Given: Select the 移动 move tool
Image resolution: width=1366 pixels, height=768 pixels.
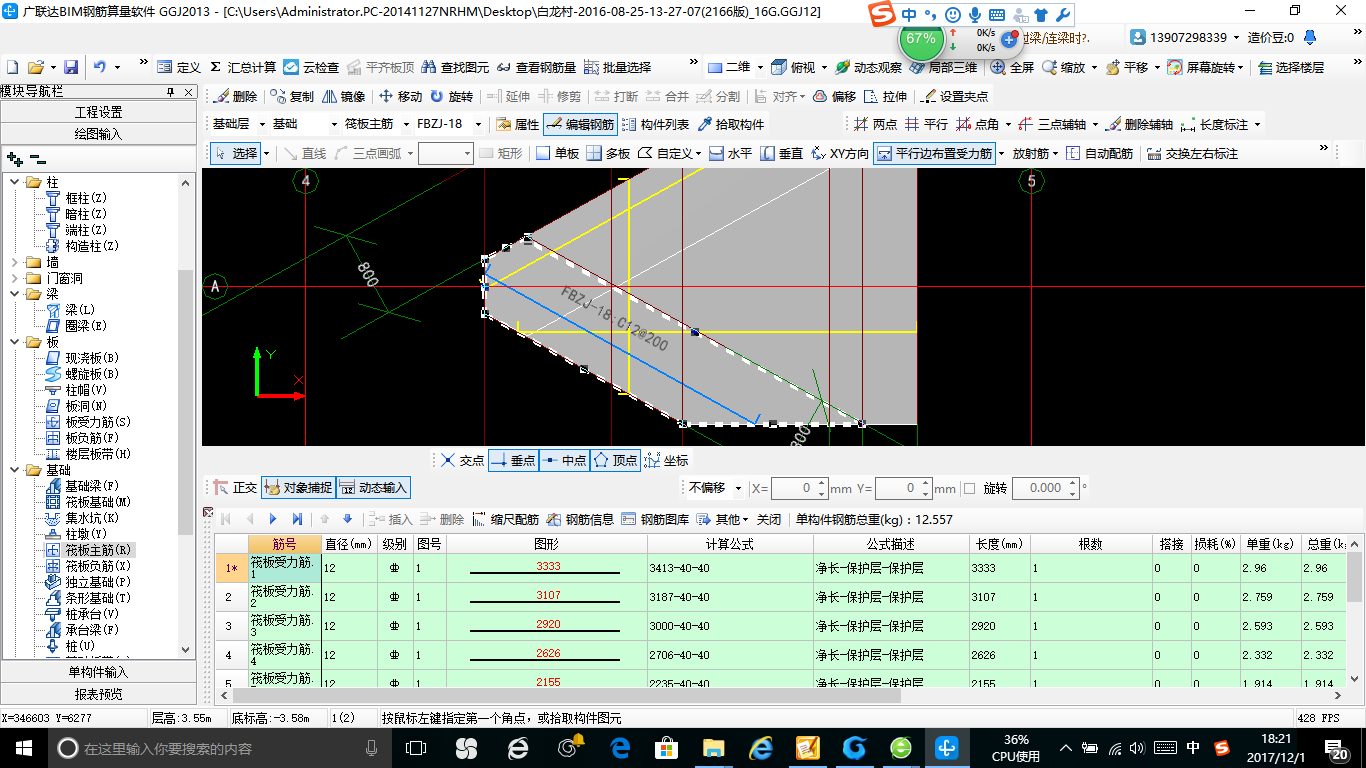Looking at the screenshot, I should [400, 96].
